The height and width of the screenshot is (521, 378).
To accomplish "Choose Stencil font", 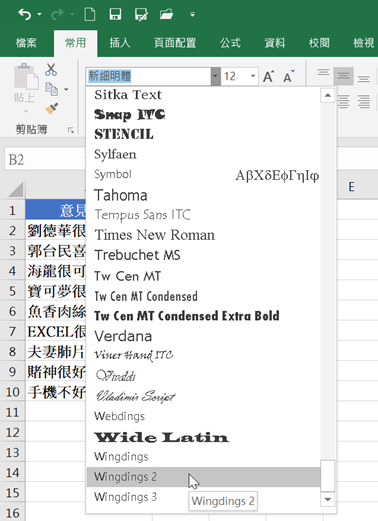I will [x=203, y=134].
